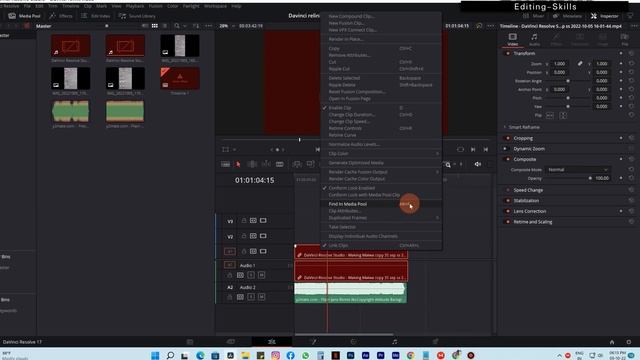Click the vertical Flip icon
The image size is (640, 360).
pyautogui.click(x=563, y=116)
